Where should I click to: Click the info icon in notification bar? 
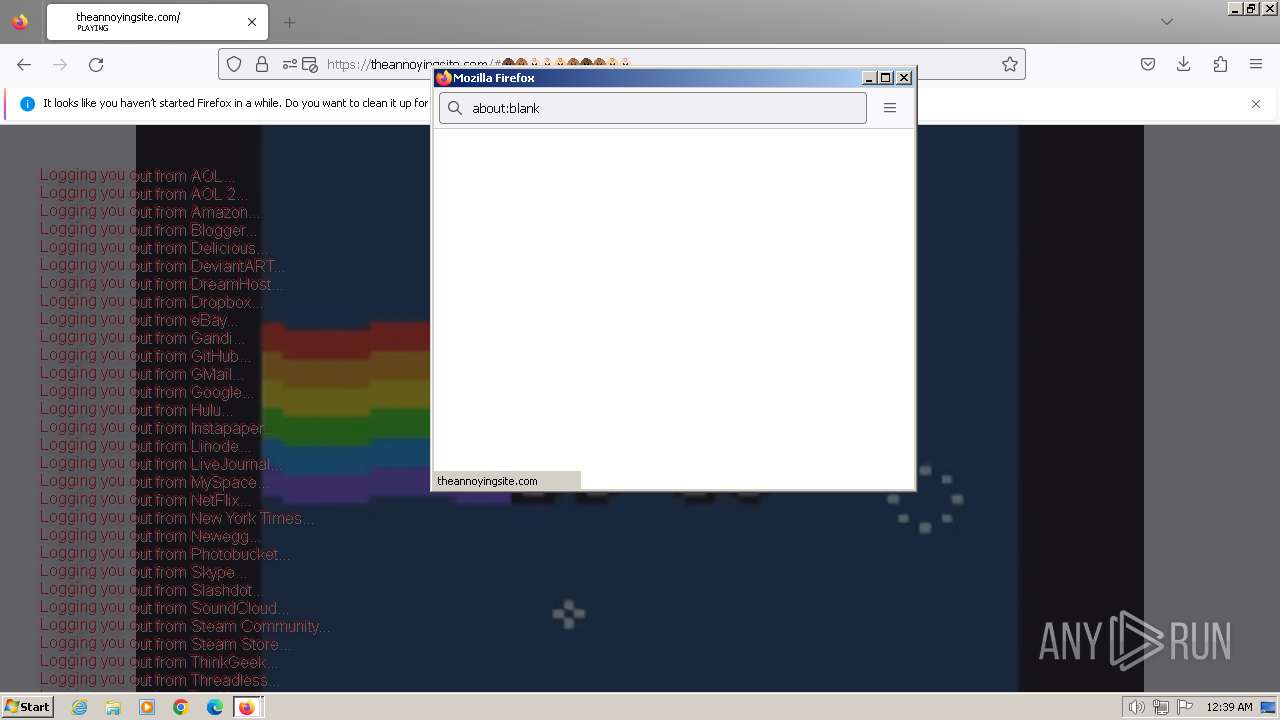pos(28,104)
